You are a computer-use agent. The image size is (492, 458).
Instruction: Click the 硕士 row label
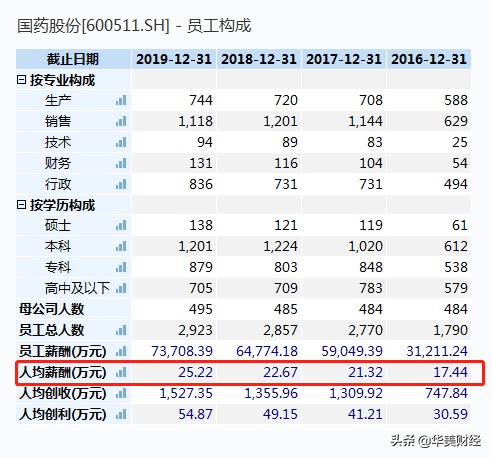[58, 225]
